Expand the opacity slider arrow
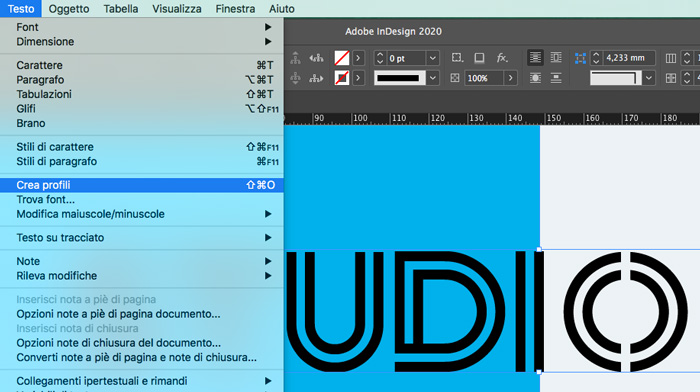Viewport: 700px width, 392px height. (x=510, y=78)
